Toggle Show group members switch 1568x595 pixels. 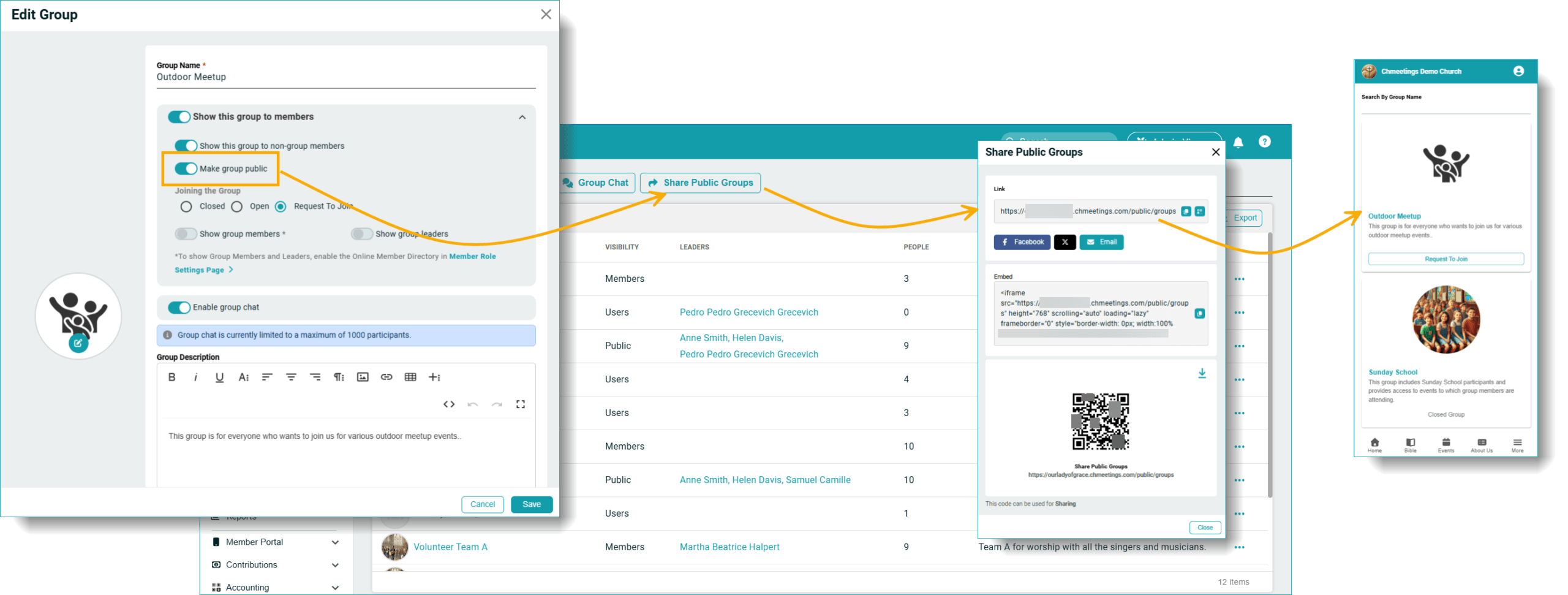click(186, 233)
